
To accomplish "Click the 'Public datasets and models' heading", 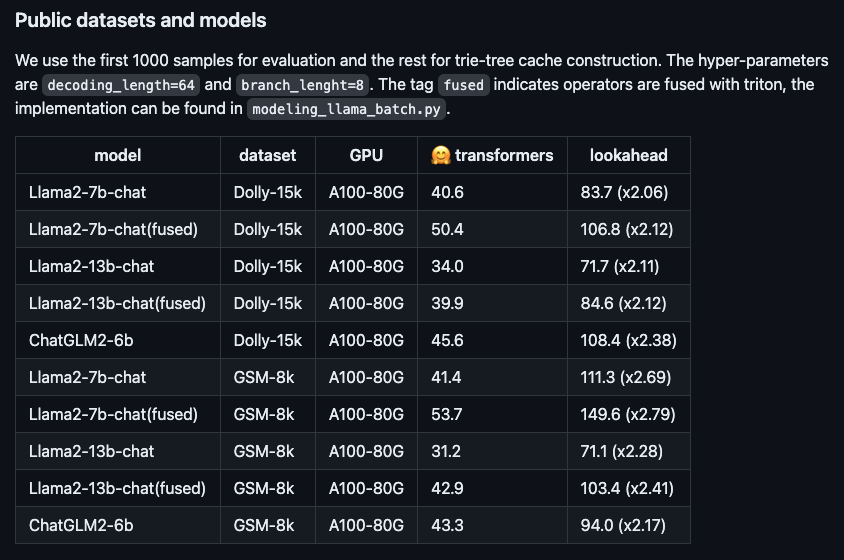I will [x=141, y=20].
